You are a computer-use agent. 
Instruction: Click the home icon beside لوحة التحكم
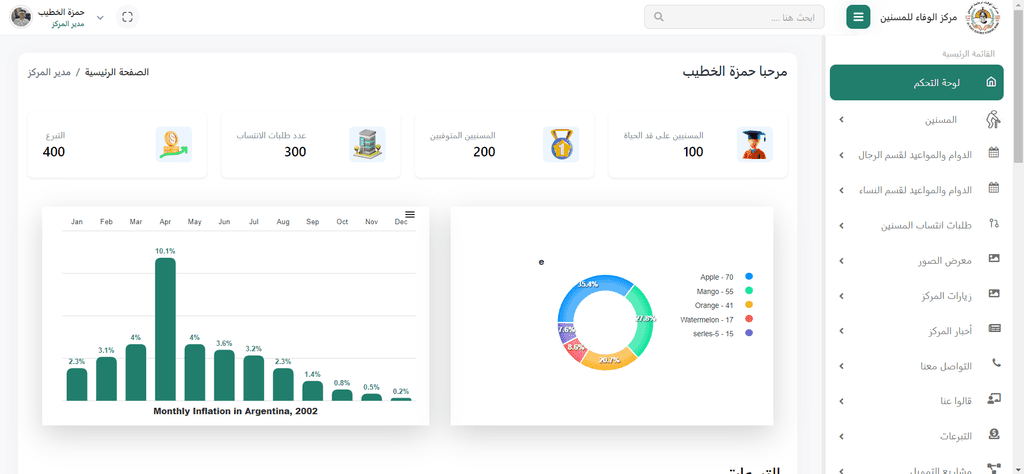[991, 82]
